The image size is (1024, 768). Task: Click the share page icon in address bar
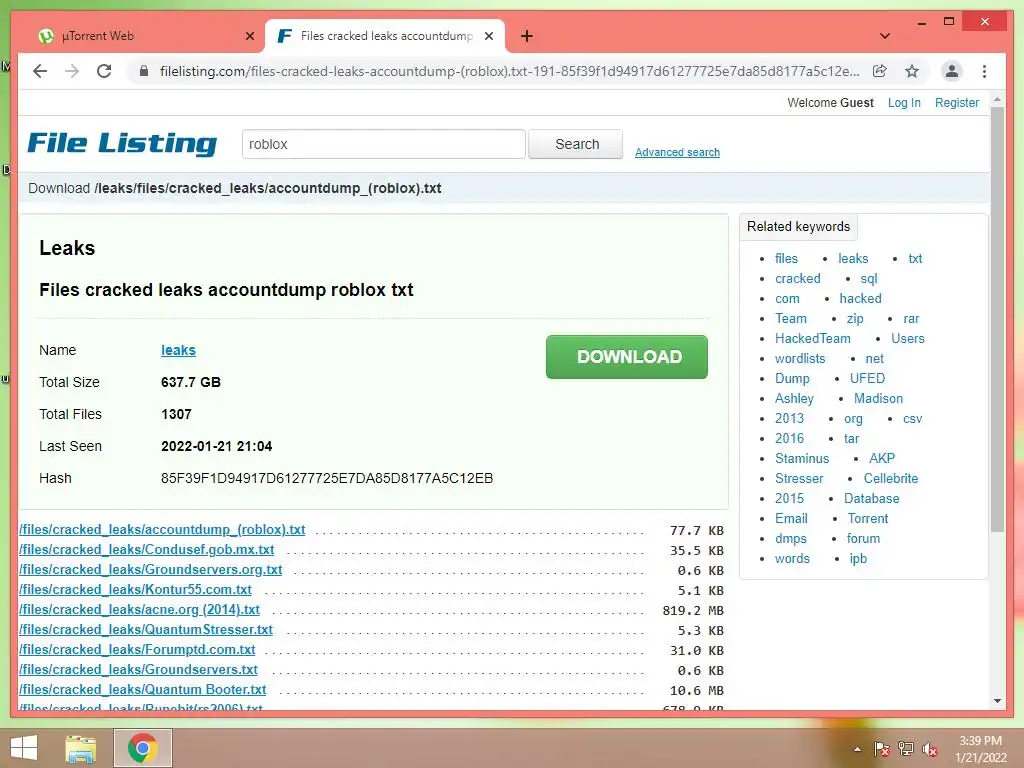(880, 71)
